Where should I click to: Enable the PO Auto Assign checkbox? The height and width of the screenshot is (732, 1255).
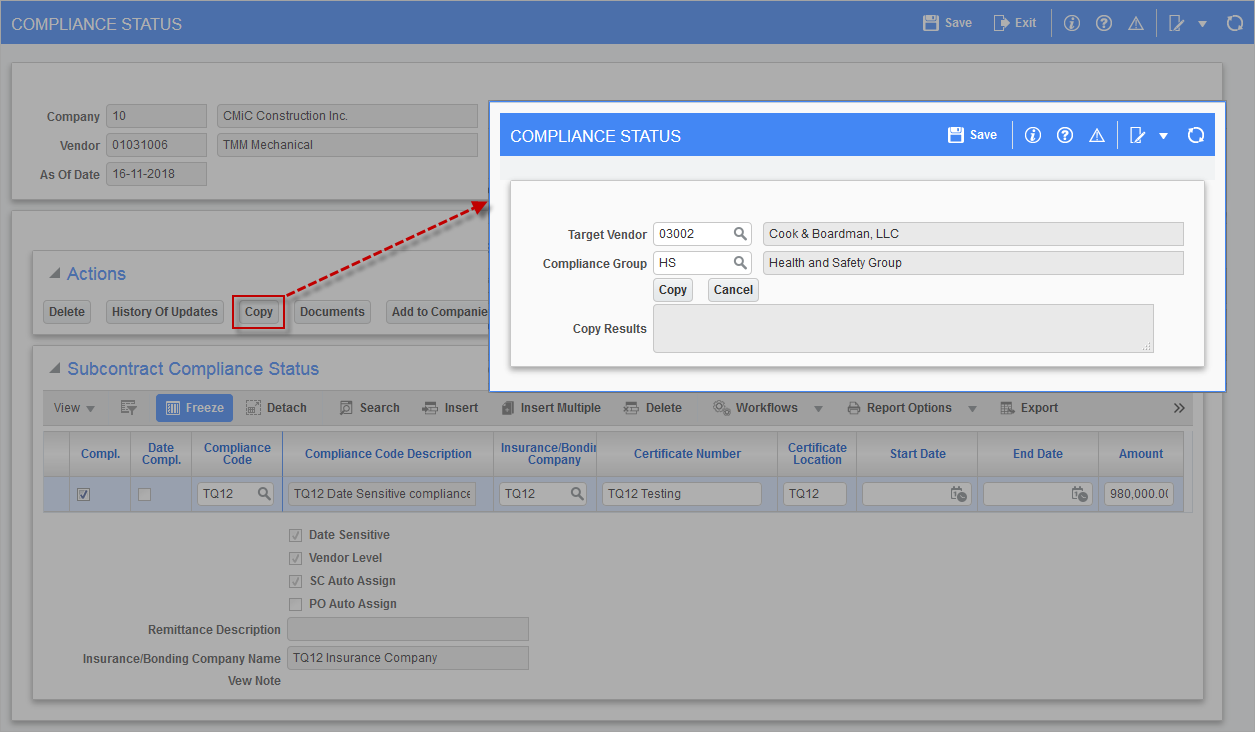click(x=296, y=603)
